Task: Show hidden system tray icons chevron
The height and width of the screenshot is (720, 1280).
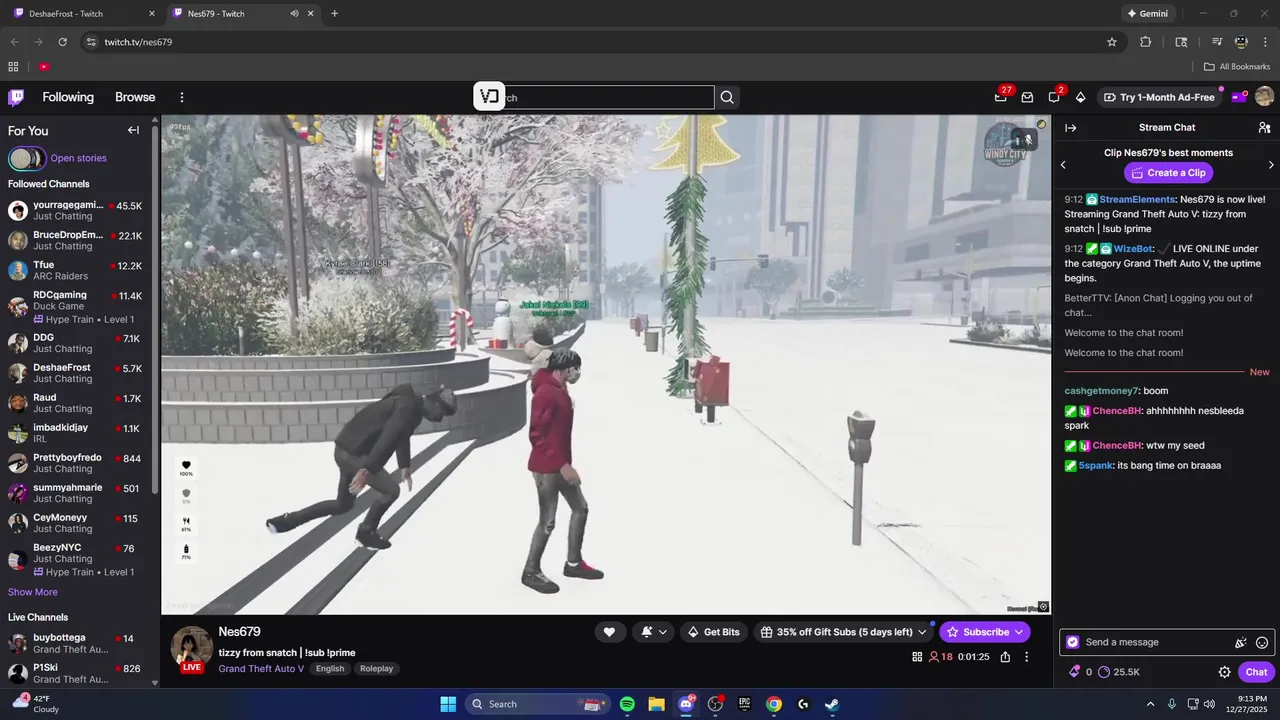Action: (x=1150, y=704)
